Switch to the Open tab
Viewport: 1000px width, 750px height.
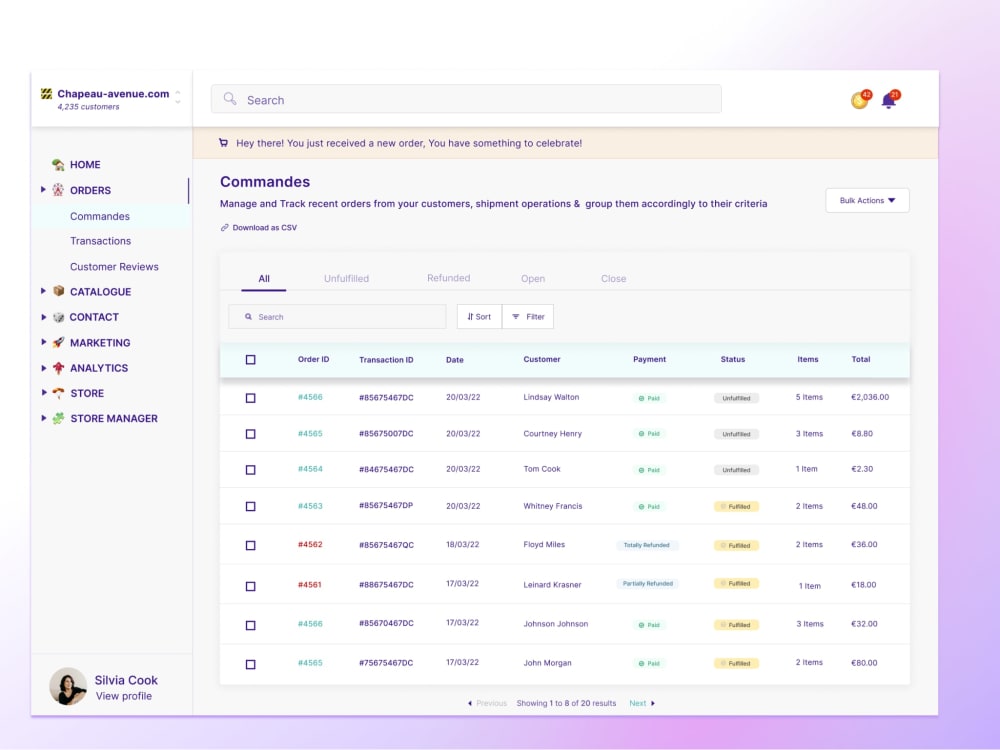pyautogui.click(x=533, y=279)
